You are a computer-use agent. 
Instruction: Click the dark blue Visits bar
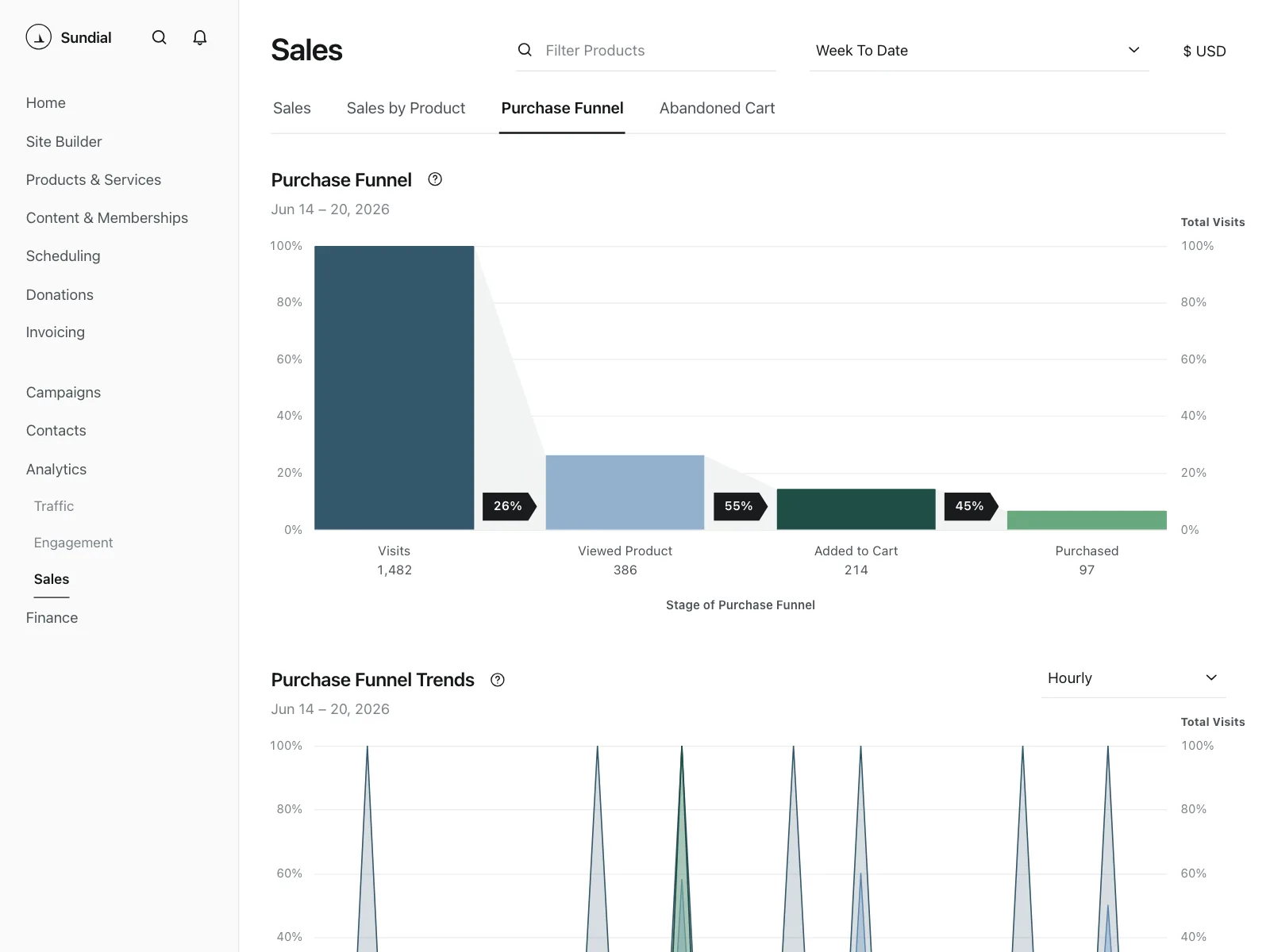(394, 388)
